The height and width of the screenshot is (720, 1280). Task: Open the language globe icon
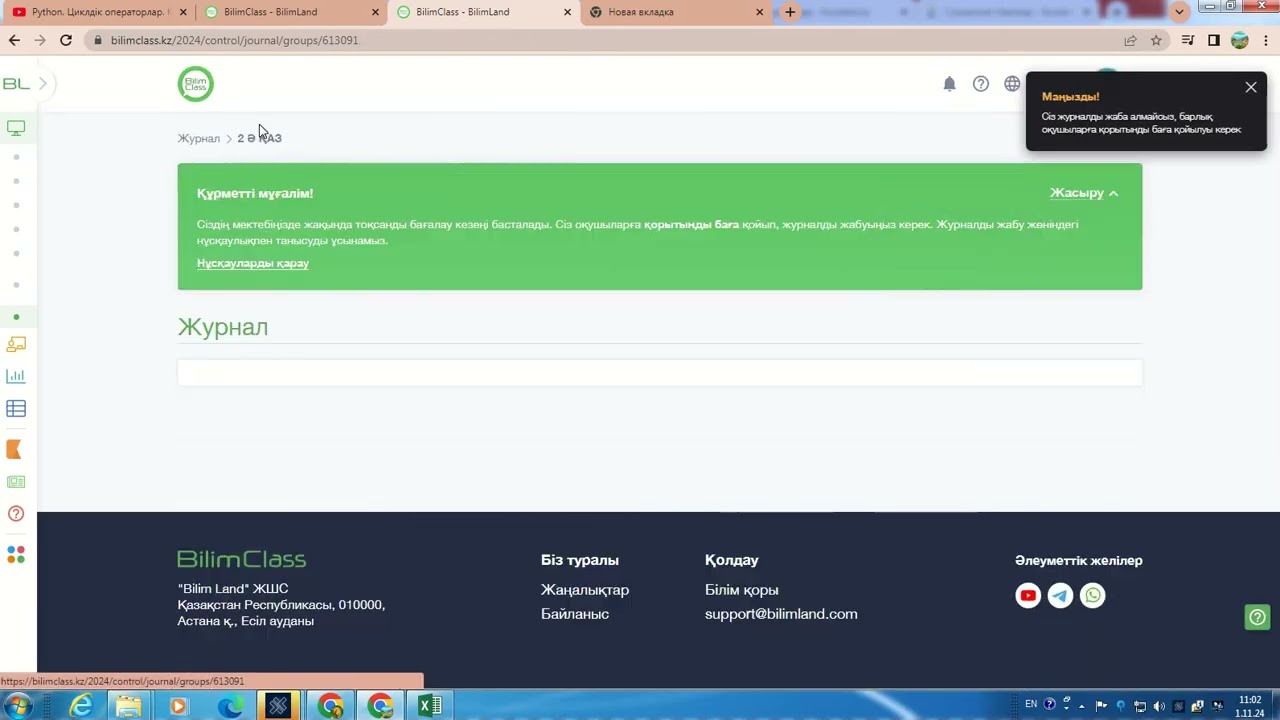pos(1012,84)
